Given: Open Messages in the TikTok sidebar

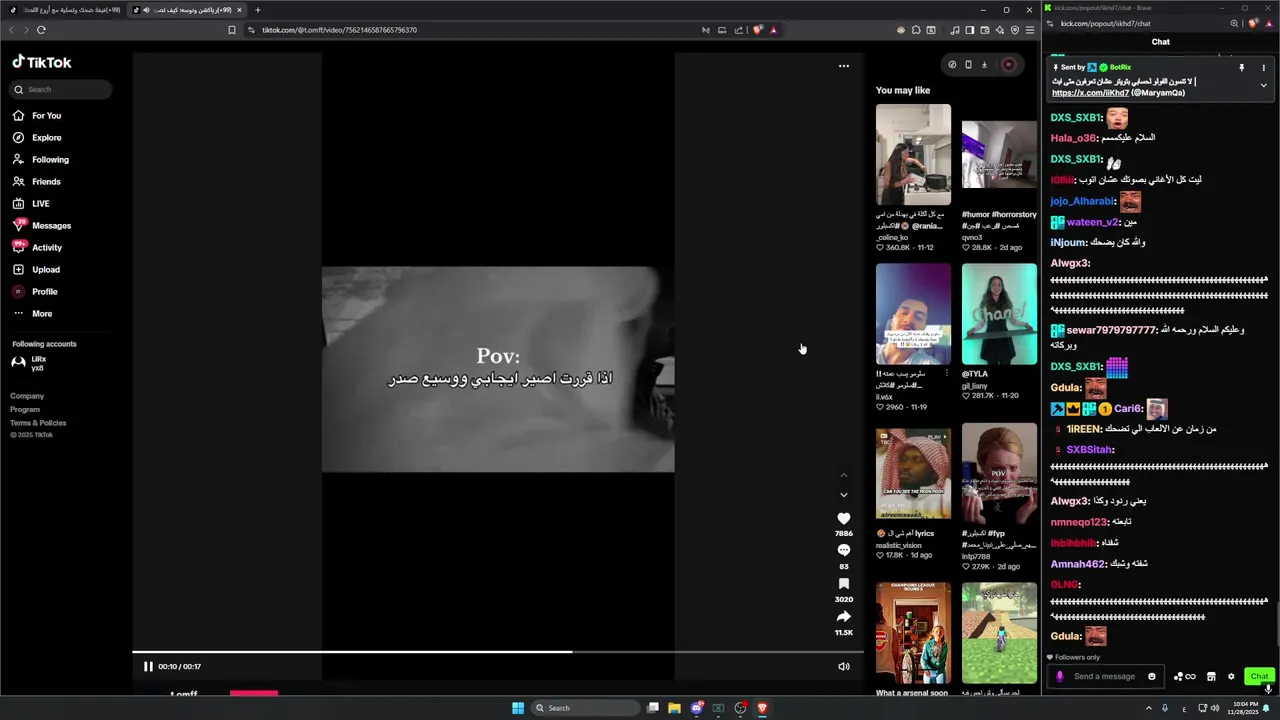Looking at the screenshot, I should pyautogui.click(x=41, y=226).
